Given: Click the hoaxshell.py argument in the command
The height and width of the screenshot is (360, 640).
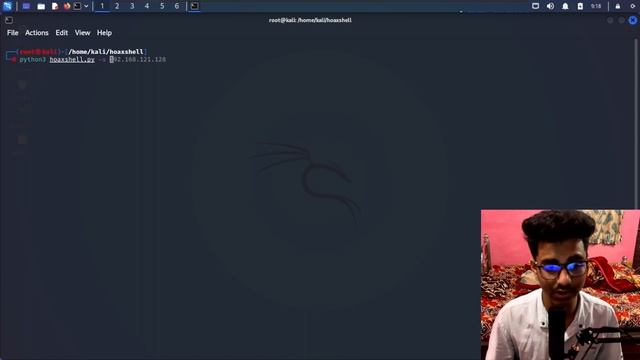Looking at the screenshot, I should pyautogui.click(x=72, y=60).
